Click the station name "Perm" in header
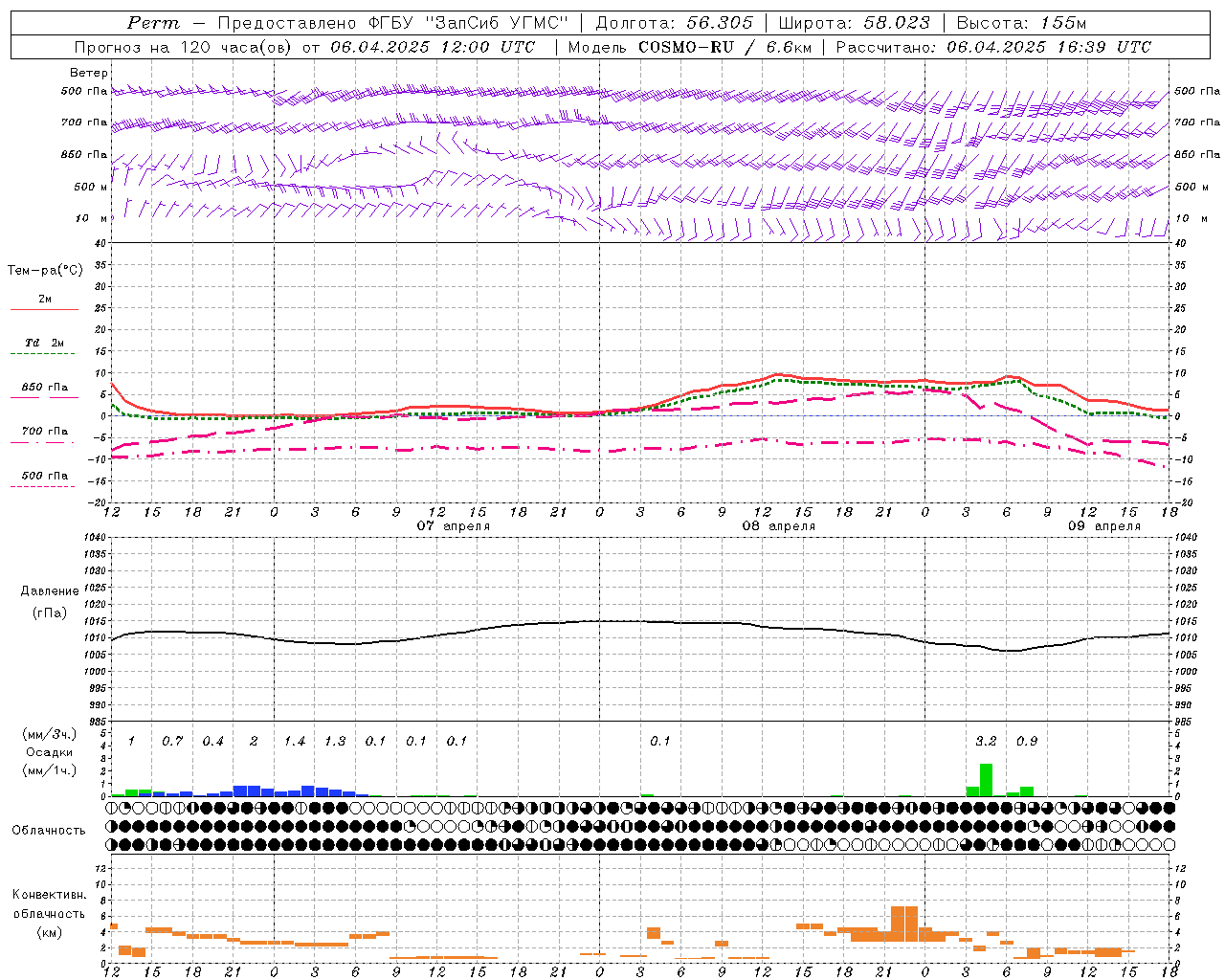Image resolution: width=1225 pixels, height=980 pixels. (153, 23)
